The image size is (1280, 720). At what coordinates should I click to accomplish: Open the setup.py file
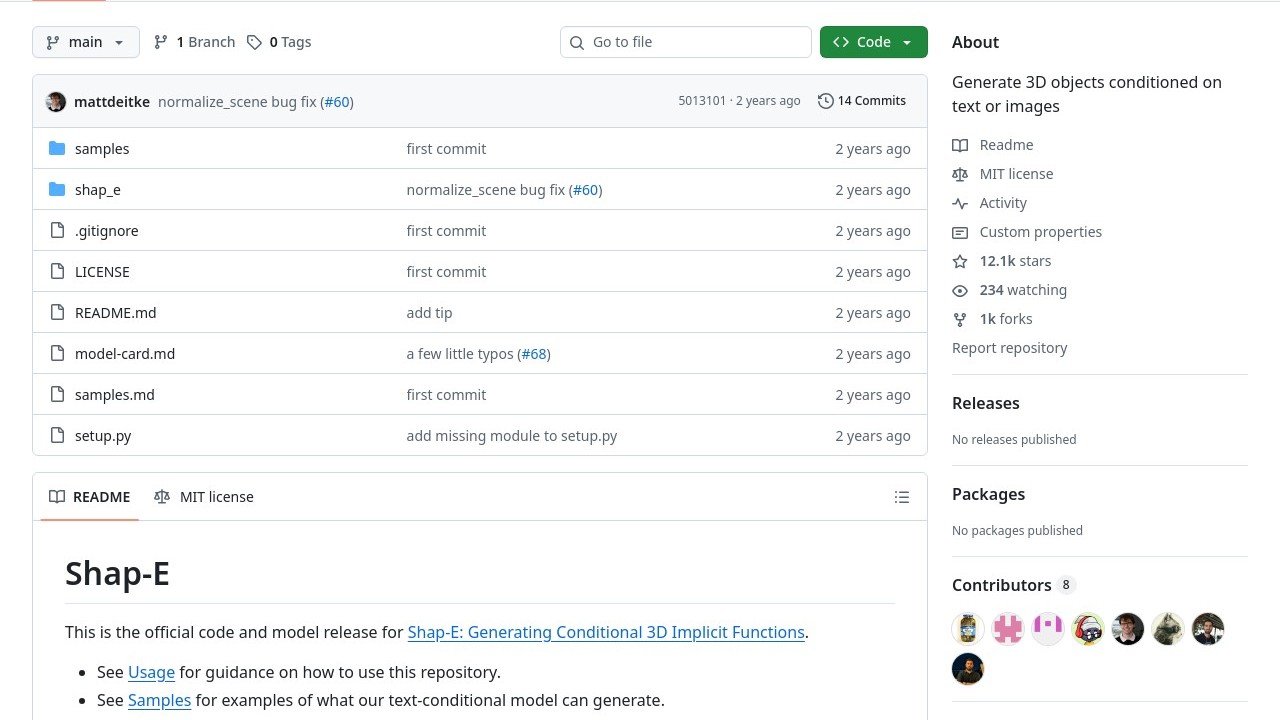[x=103, y=436]
